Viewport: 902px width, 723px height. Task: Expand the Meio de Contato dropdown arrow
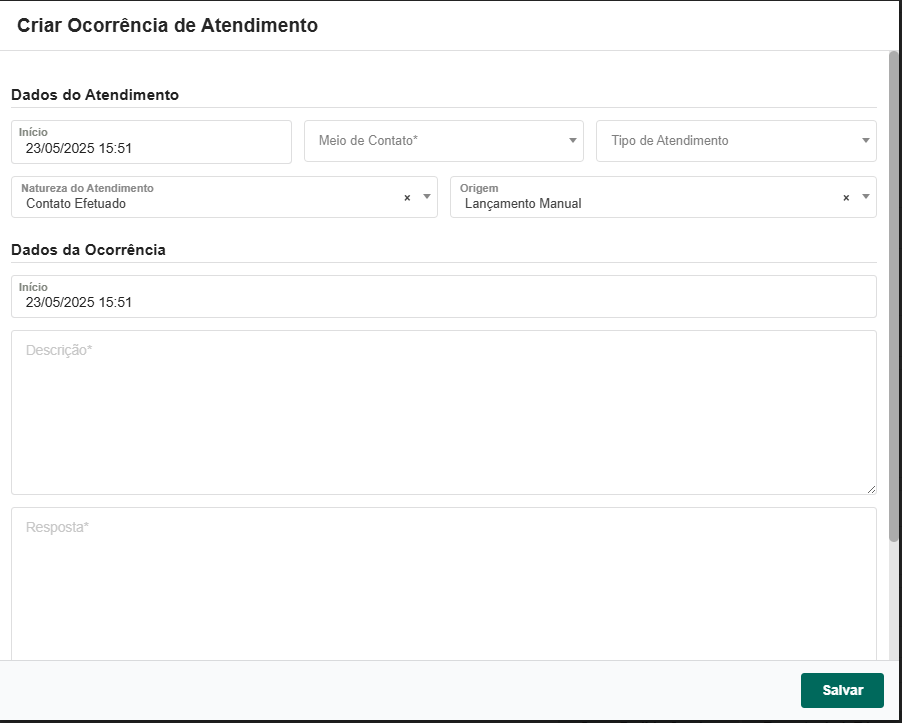click(x=573, y=141)
